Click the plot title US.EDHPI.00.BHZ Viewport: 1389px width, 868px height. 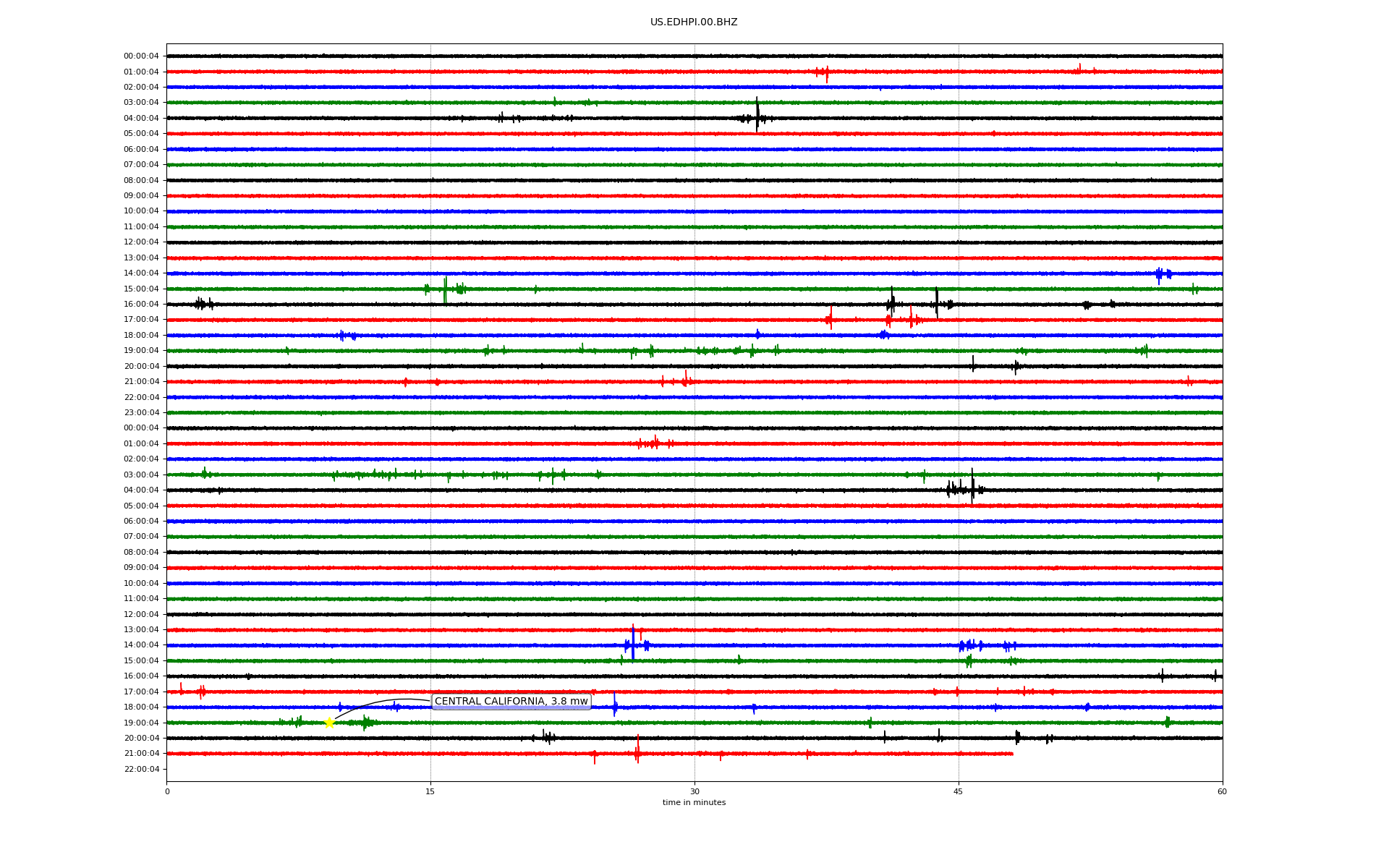coord(694,22)
